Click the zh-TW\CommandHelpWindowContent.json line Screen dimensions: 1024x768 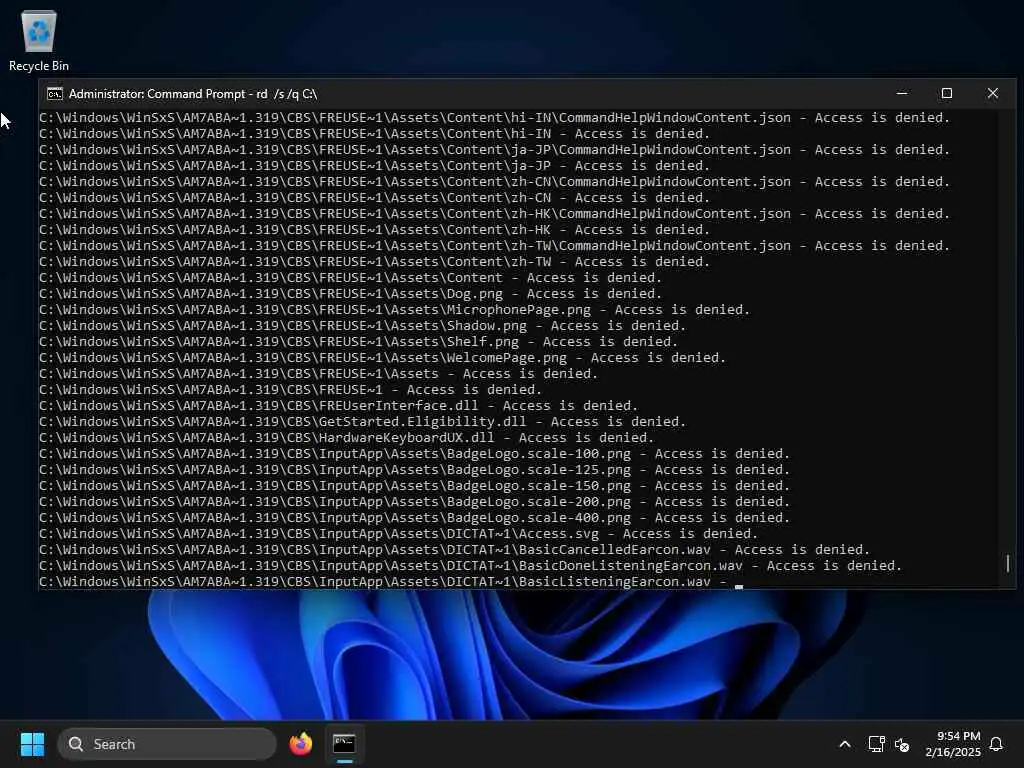(x=494, y=246)
